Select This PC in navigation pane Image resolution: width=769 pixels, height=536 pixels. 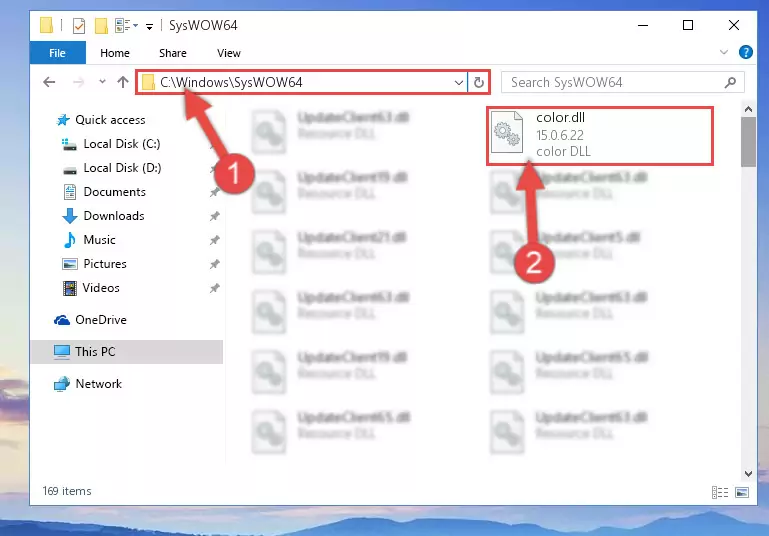128,352
